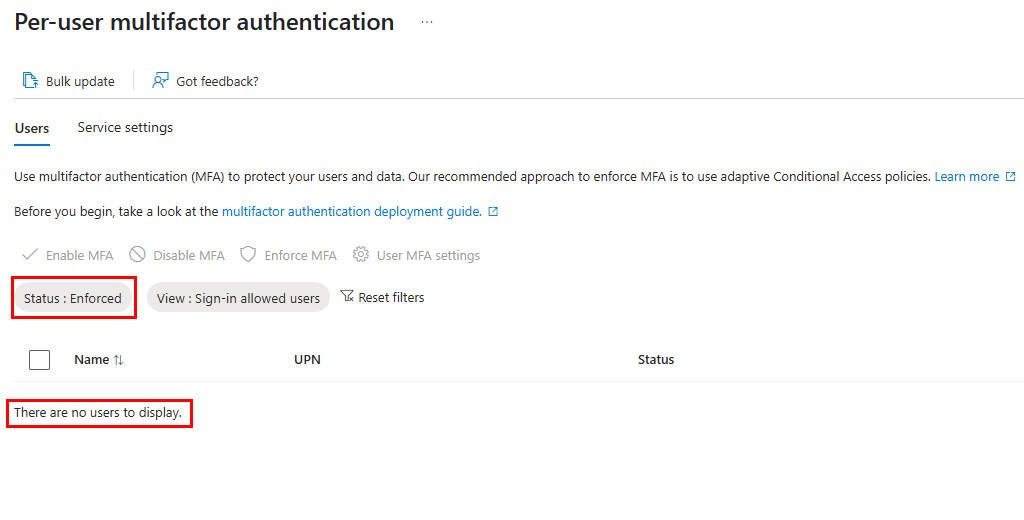Viewport: 1024px width, 520px height.
Task: Tick the select-all checkbox in table header
Action: coord(40,360)
